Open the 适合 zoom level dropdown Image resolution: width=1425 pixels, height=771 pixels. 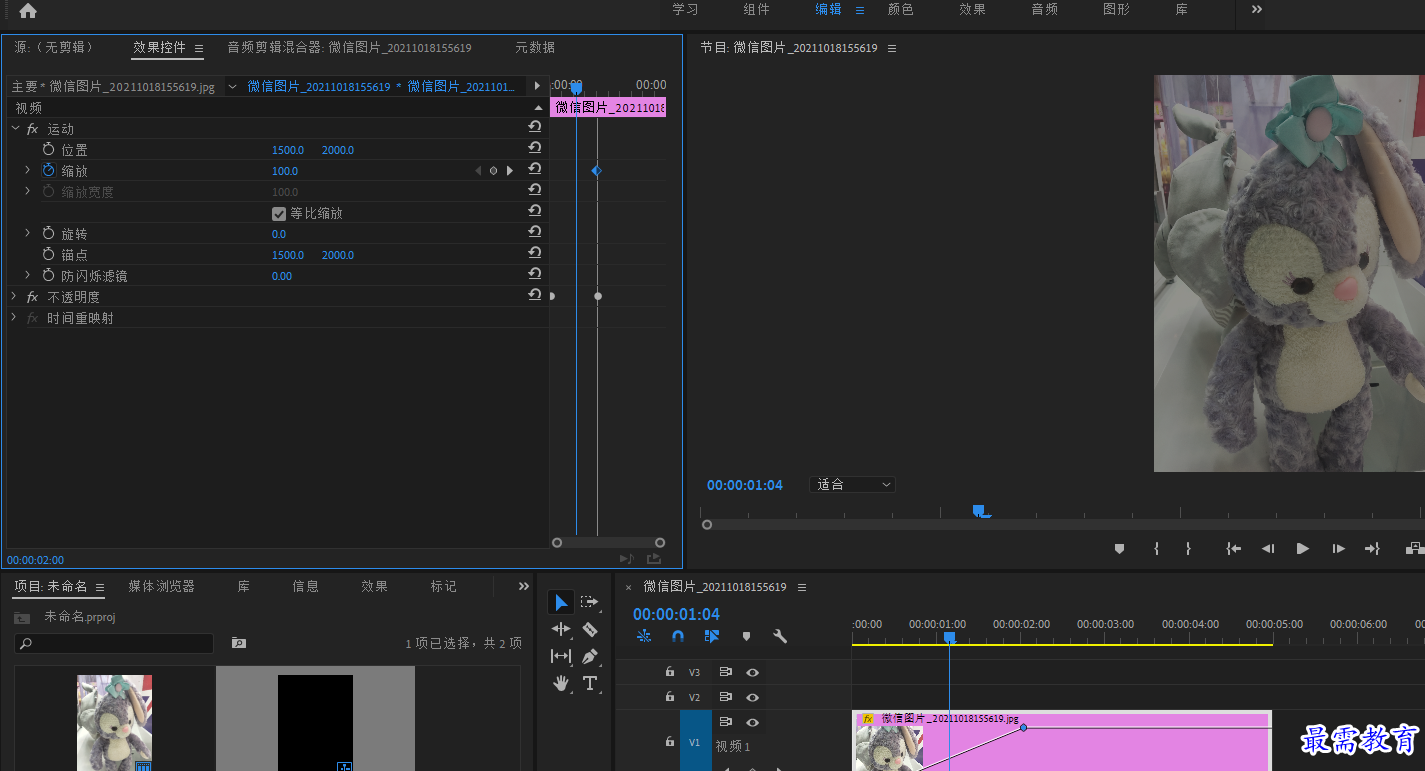coord(852,484)
